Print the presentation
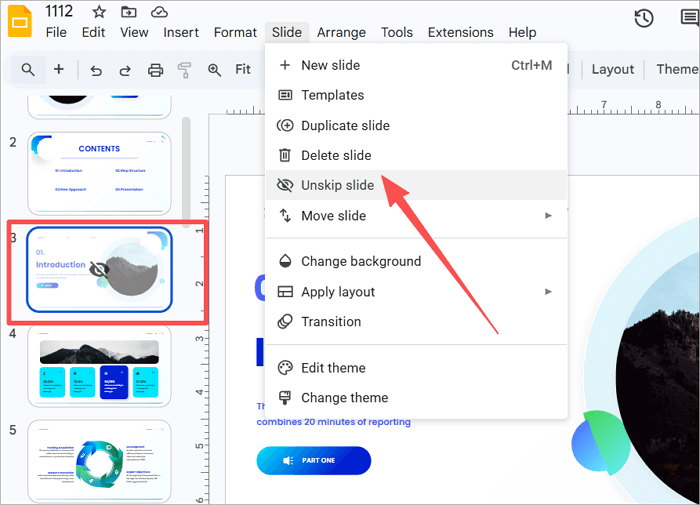The height and width of the screenshot is (505, 700). coord(155,70)
